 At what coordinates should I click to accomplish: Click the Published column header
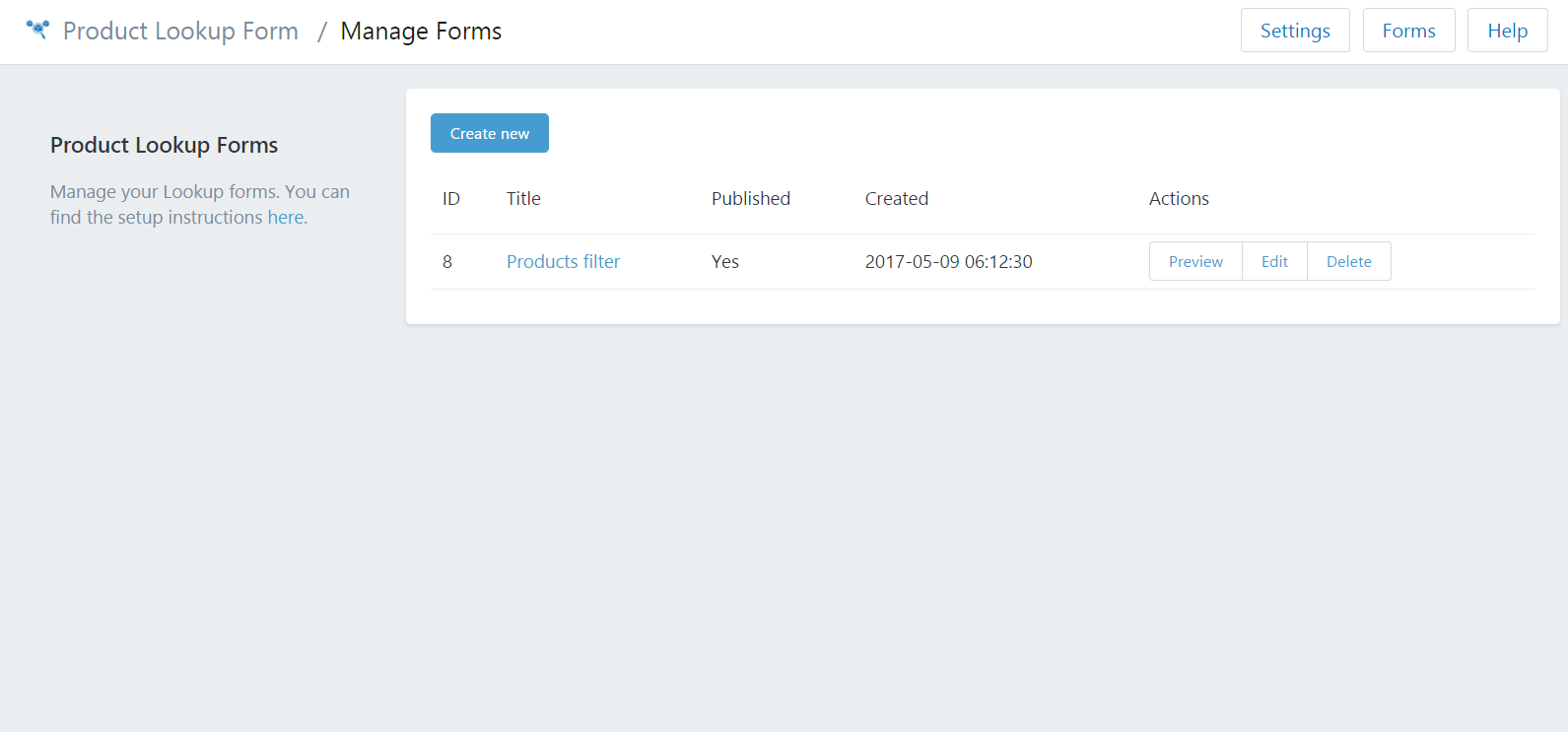(x=751, y=198)
